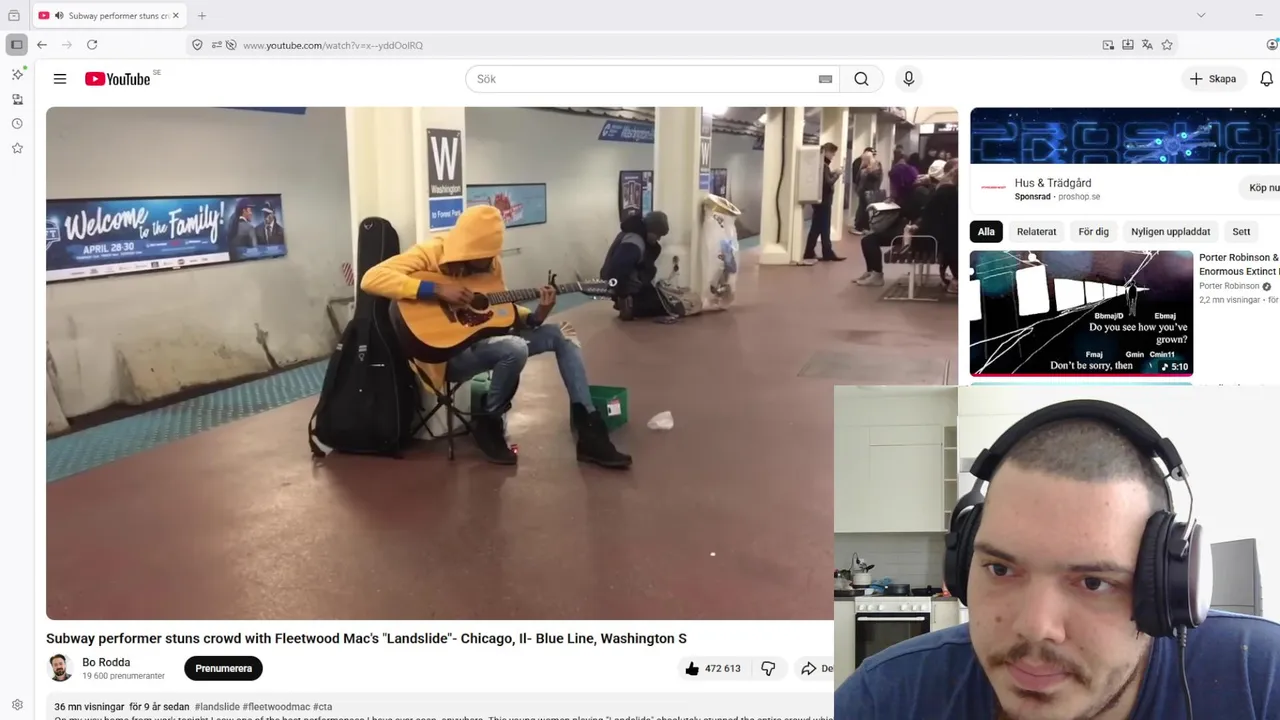Mute the tab via speaker icon
Image resolution: width=1280 pixels, height=720 pixels.
(59, 16)
